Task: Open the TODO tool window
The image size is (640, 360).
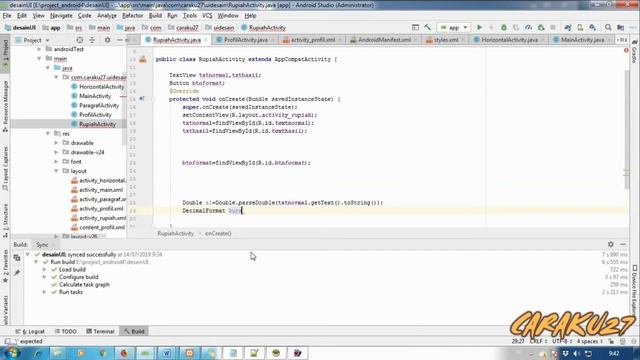Action: [x=65, y=331]
